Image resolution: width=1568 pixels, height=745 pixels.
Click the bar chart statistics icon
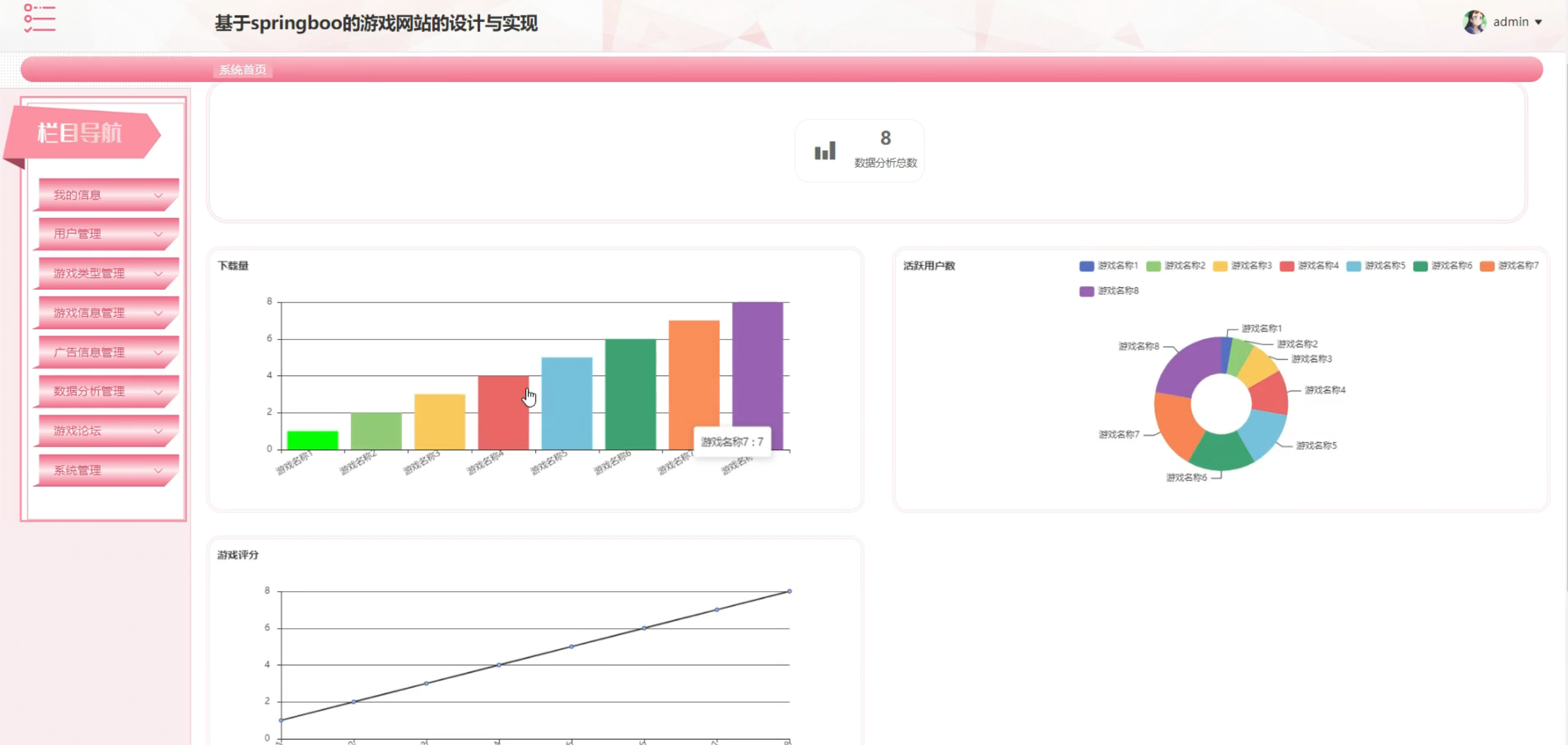point(824,151)
